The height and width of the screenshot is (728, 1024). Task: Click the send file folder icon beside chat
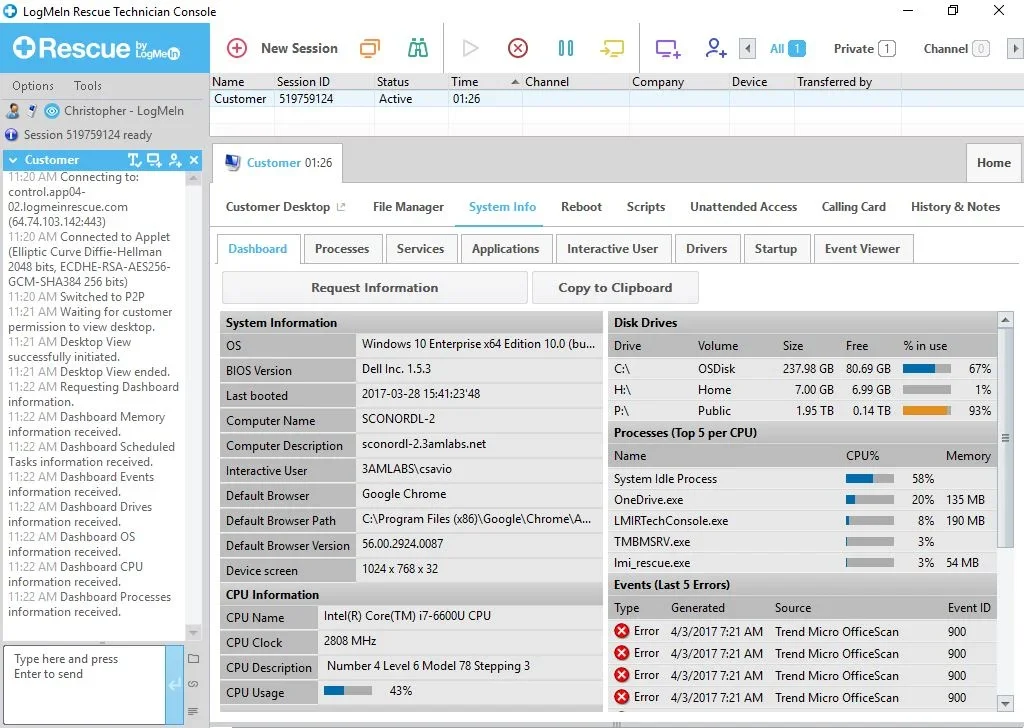point(193,659)
